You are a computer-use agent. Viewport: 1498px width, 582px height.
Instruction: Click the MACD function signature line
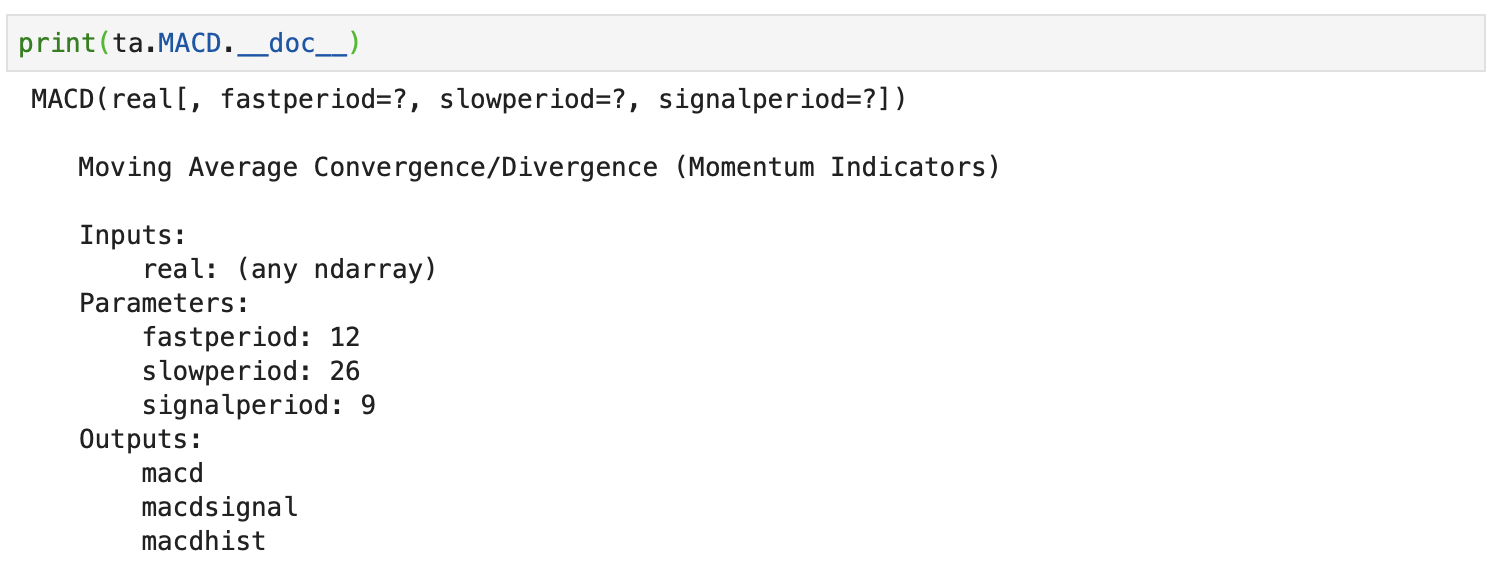point(469,100)
